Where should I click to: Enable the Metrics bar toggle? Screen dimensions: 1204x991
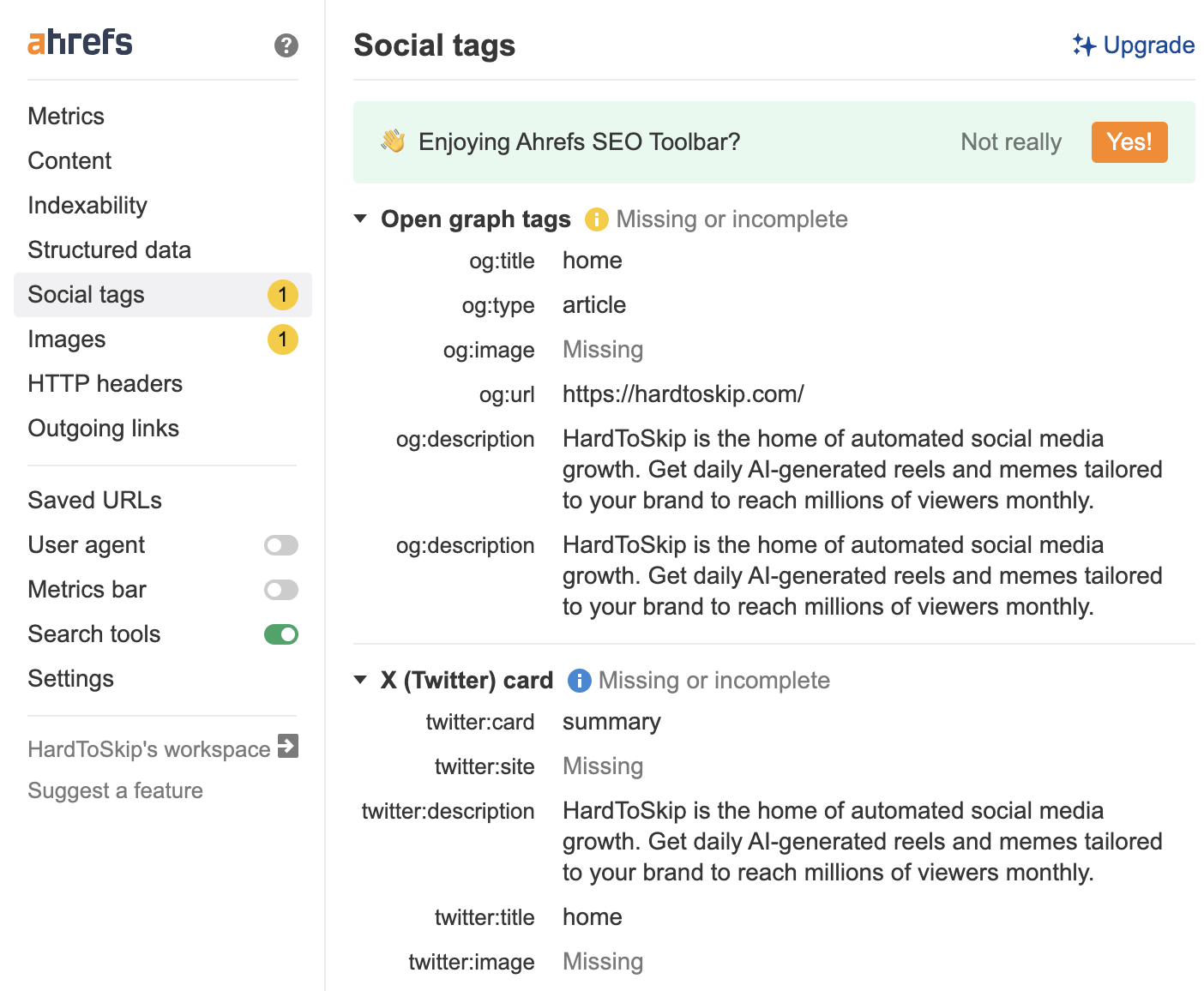tap(280, 590)
